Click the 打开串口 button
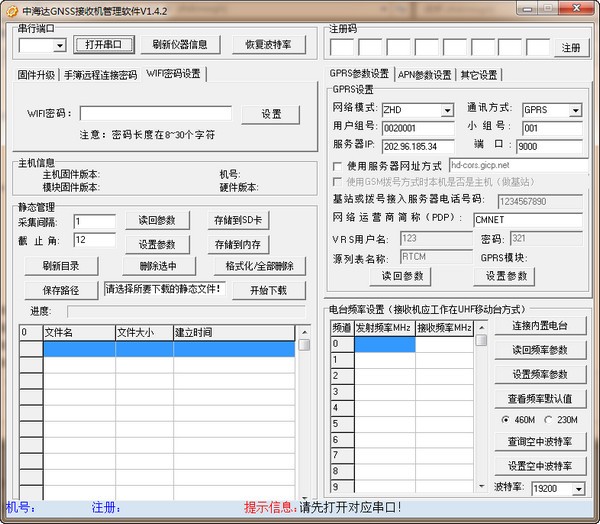The height and width of the screenshot is (524, 600). tap(103, 45)
